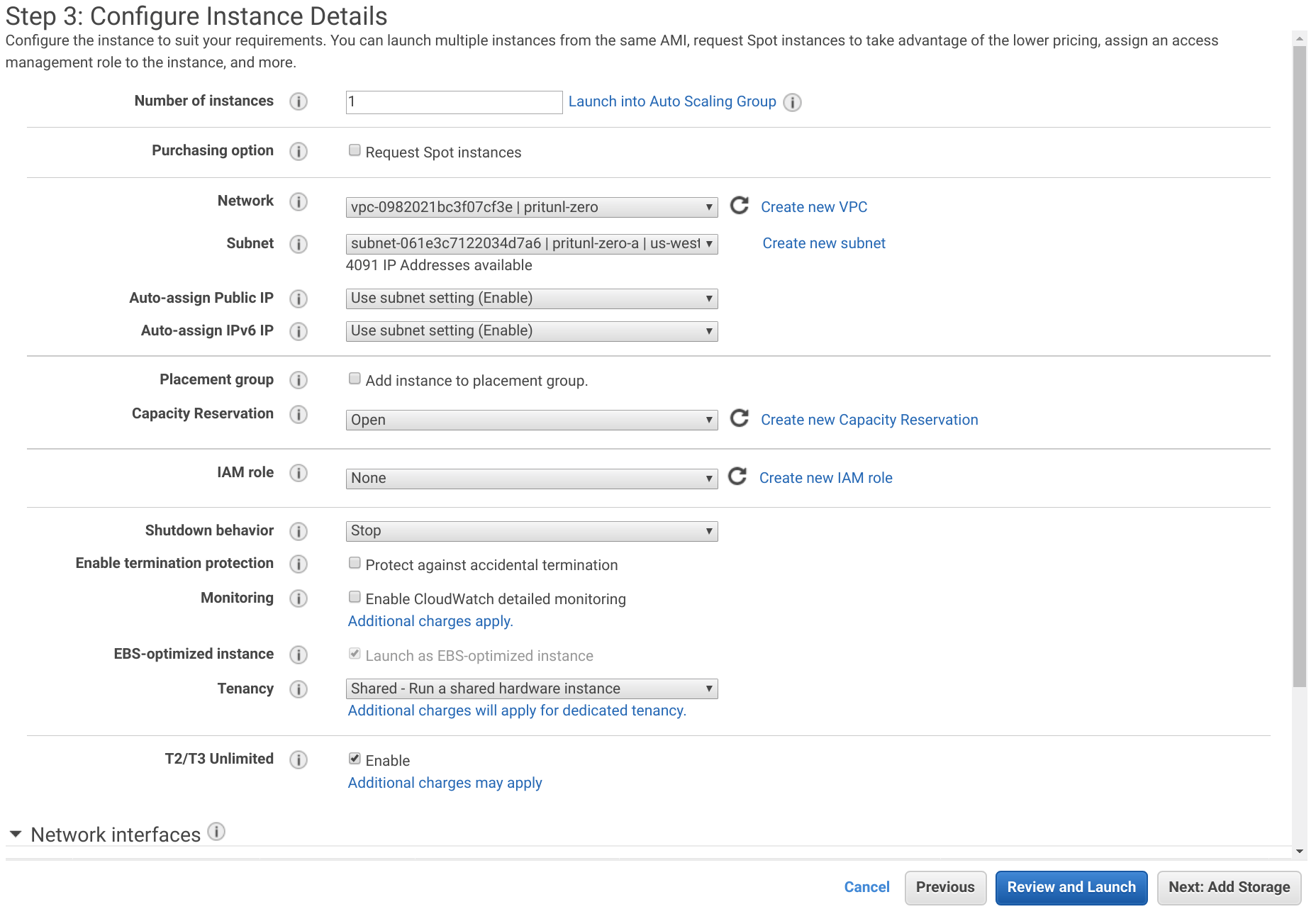This screenshot has width=1316, height=914.
Task: Open info icon for Number of instances
Action: point(299,101)
